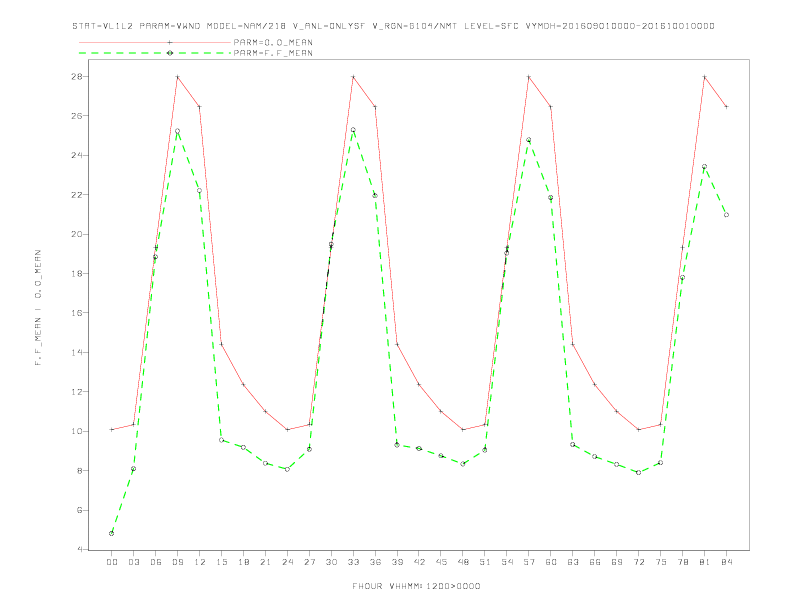Click the x-axis tick label 24

coord(287,562)
